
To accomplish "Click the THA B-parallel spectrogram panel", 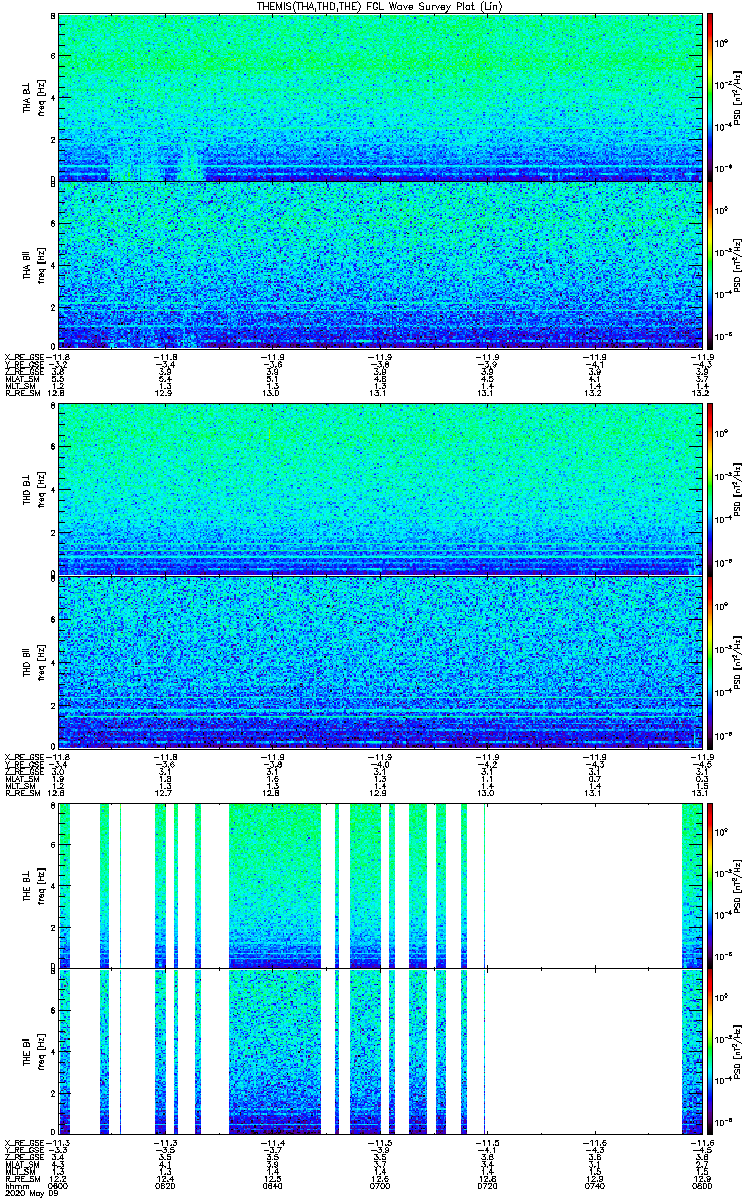I will [x=380, y=264].
